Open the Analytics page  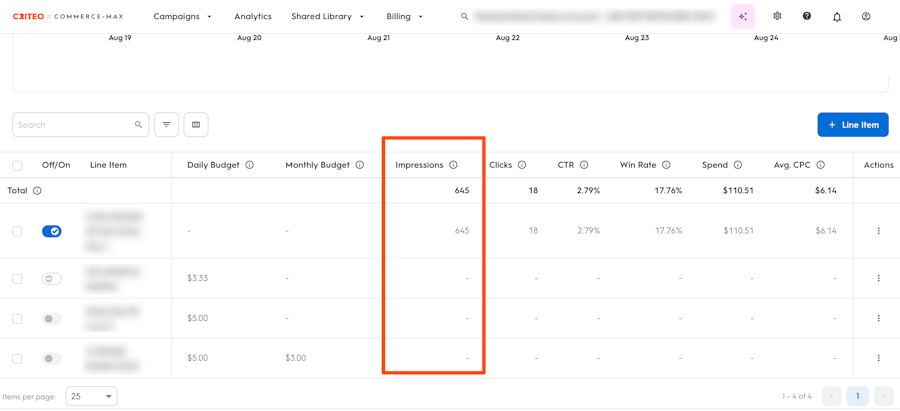253,17
